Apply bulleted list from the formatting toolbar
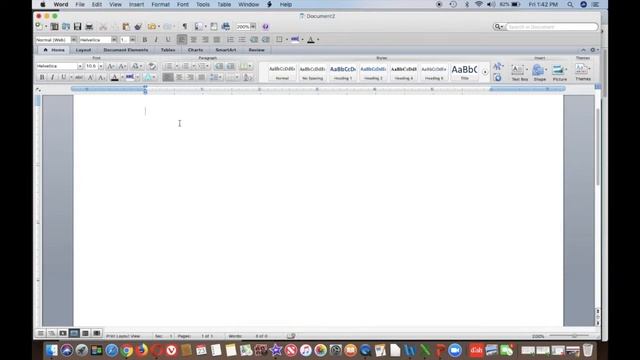This screenshot has width=640, height=360. click(242, 40)
